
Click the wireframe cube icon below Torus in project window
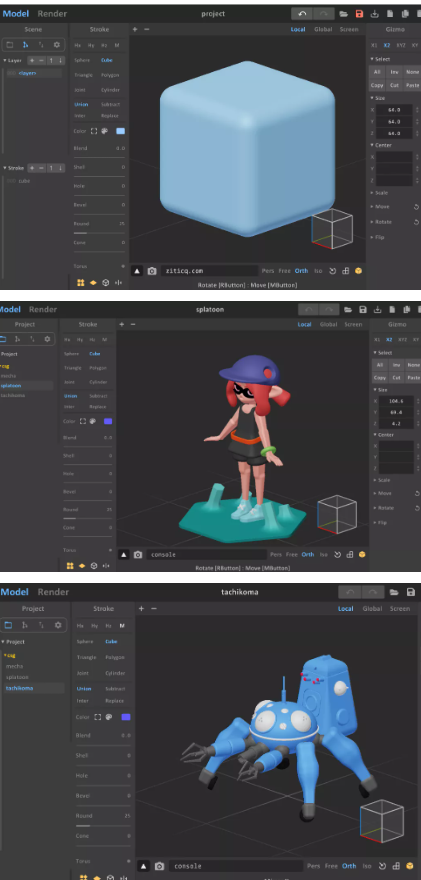106,283
